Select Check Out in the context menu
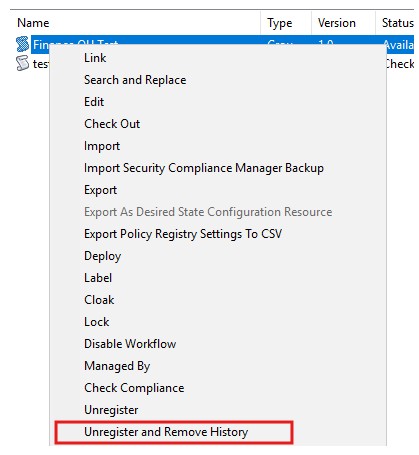Viewport: 419px width, 455px height. click(x=112, y=124)
